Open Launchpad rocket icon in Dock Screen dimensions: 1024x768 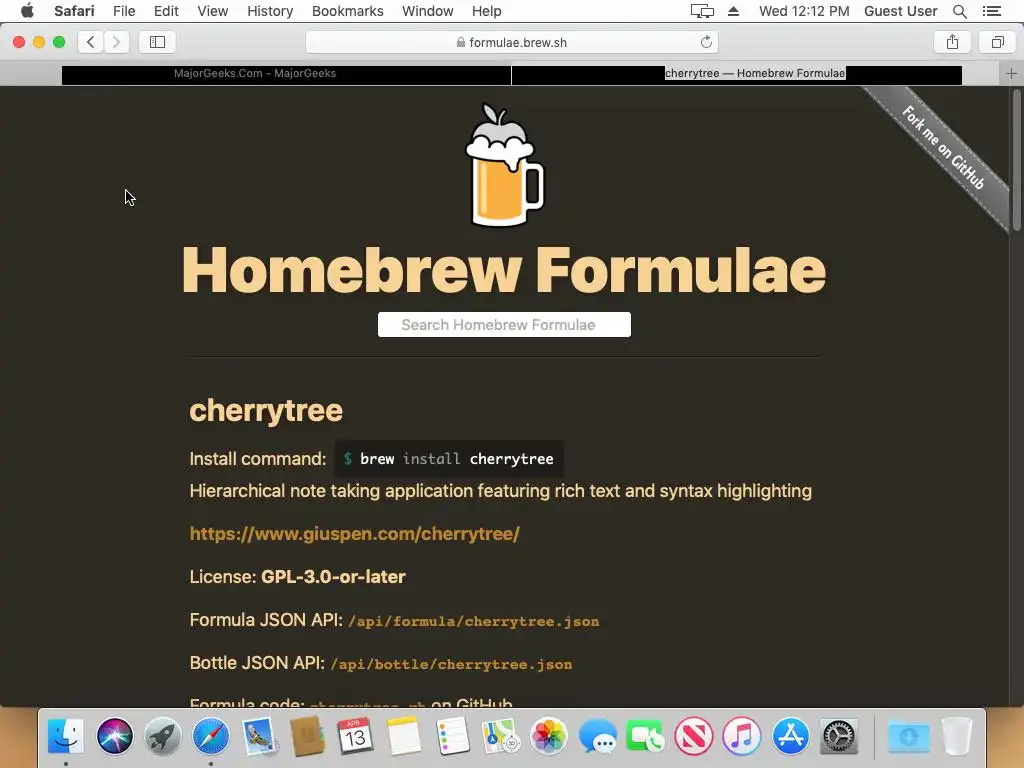click(x=163, y=736)
